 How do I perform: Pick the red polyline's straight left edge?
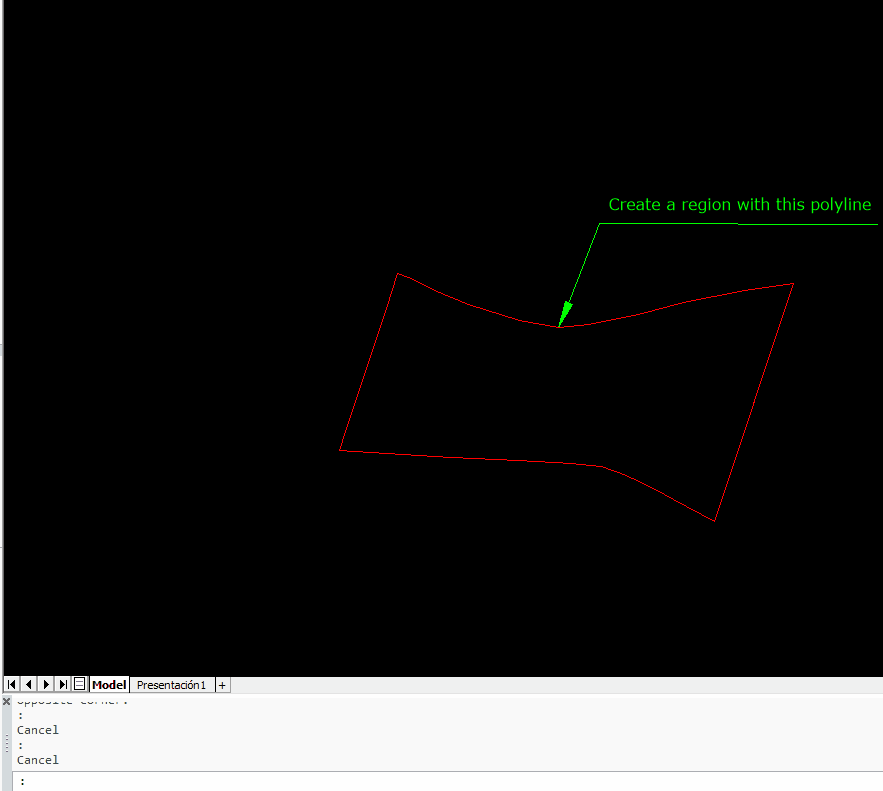point(369,362)
